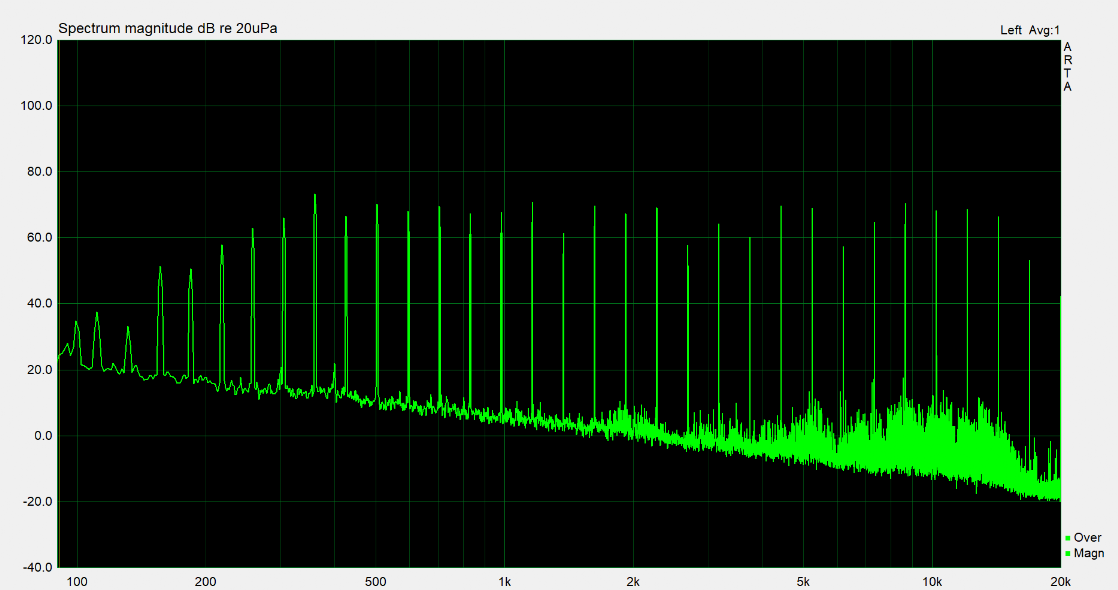
Task: Click the 'Over' legend text
Action: coord(1087,538)
